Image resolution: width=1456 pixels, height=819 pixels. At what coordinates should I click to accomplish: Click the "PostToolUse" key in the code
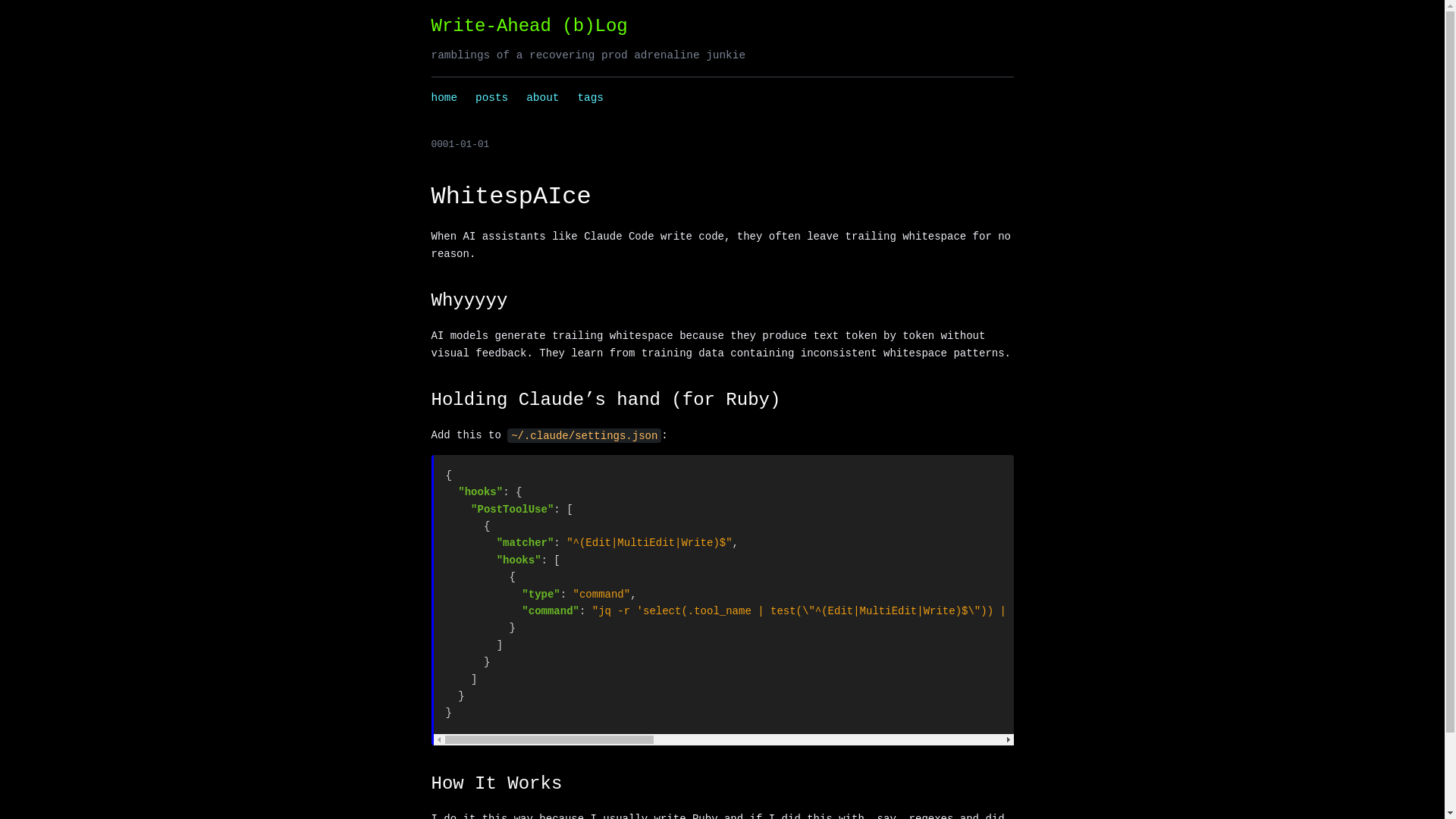click(512, 510)
